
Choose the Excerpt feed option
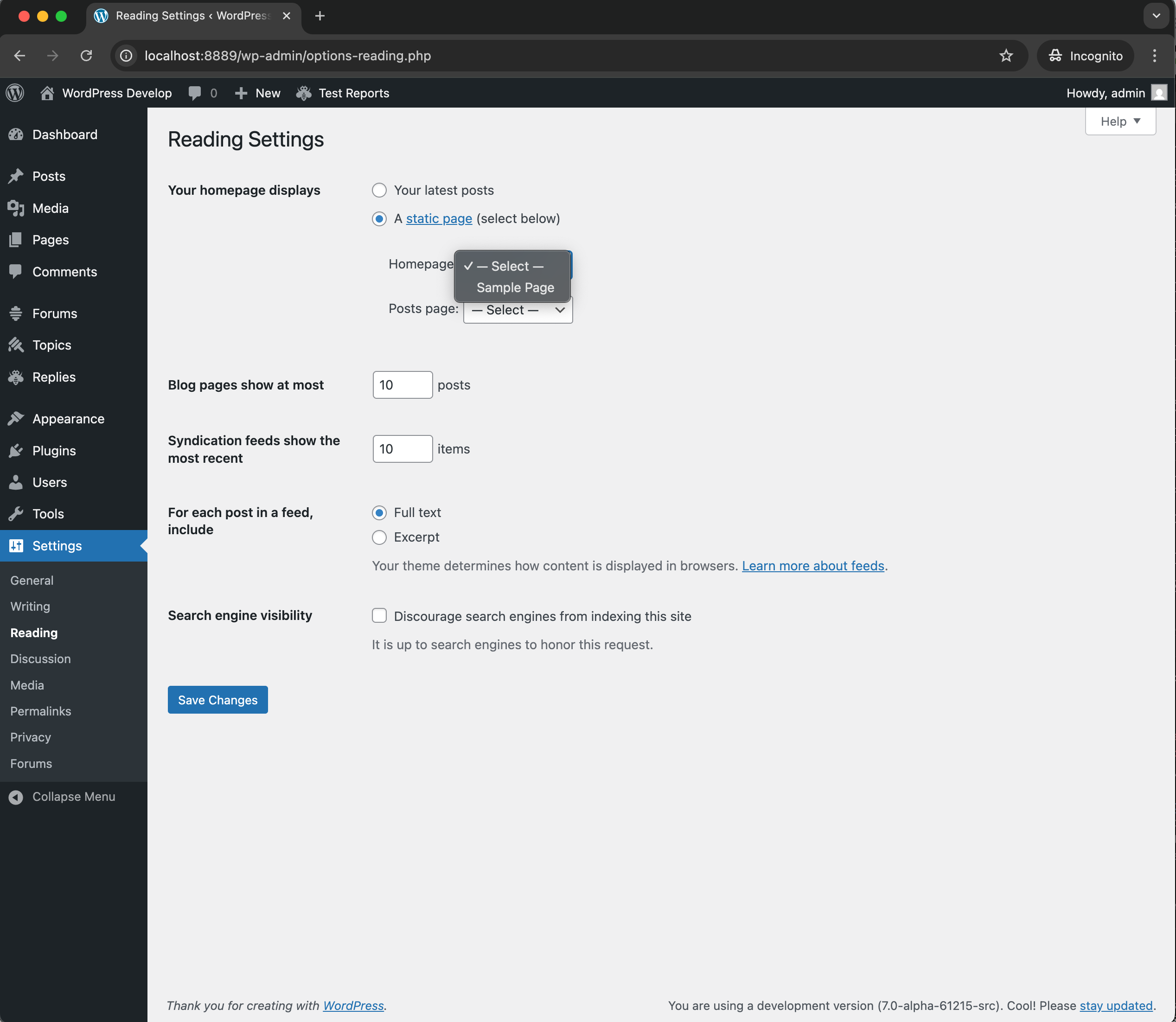tap(379, 537)
